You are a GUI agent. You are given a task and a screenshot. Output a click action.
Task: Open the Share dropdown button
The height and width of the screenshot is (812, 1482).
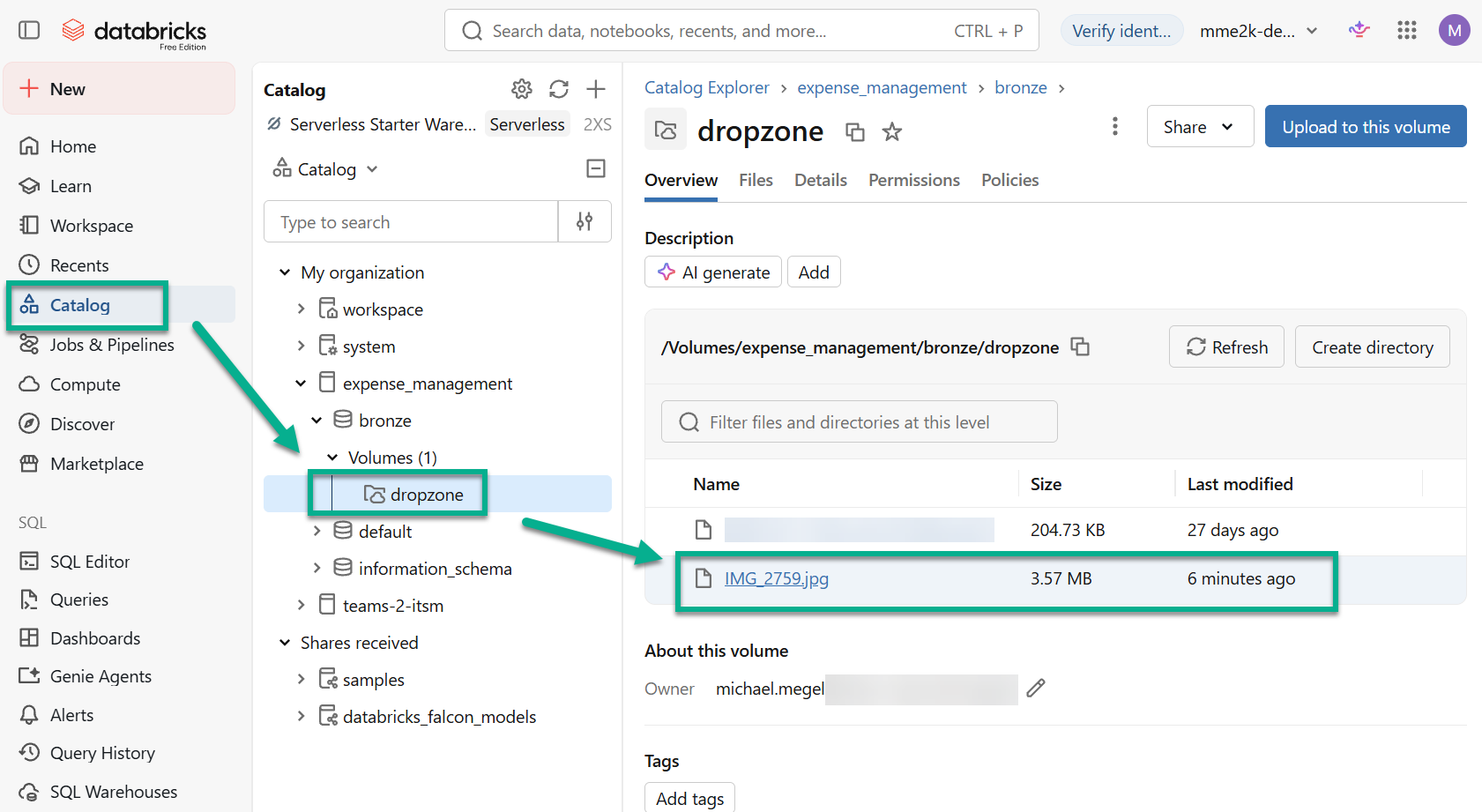1200,127
